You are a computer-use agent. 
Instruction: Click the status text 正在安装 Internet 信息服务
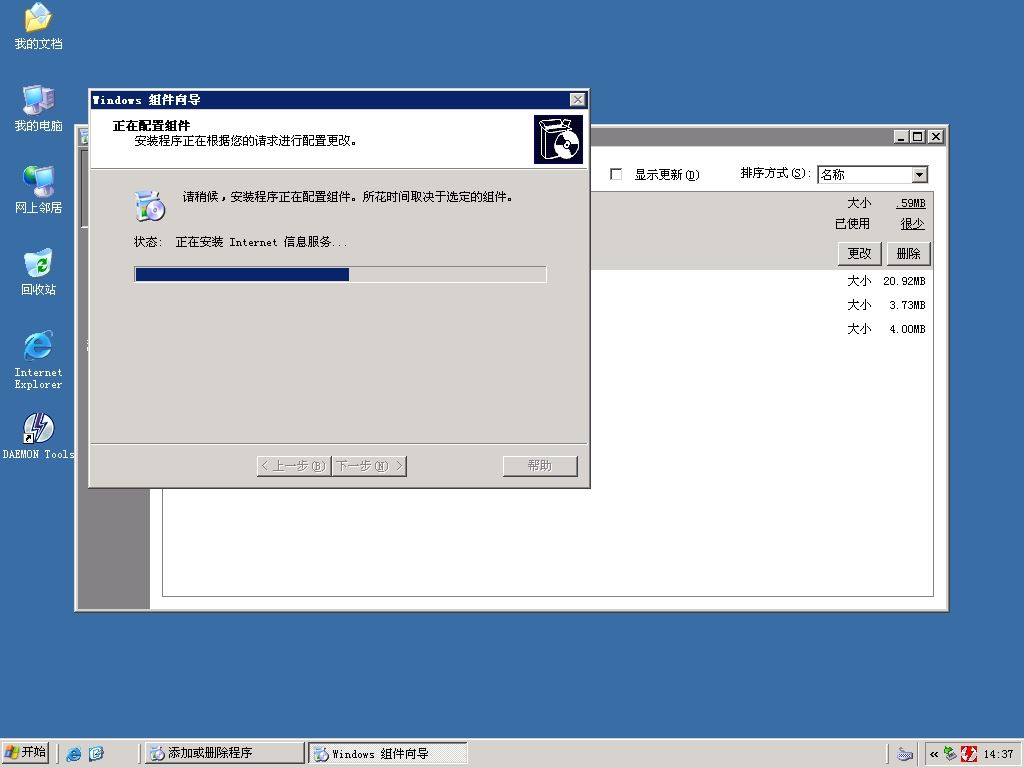261,242
